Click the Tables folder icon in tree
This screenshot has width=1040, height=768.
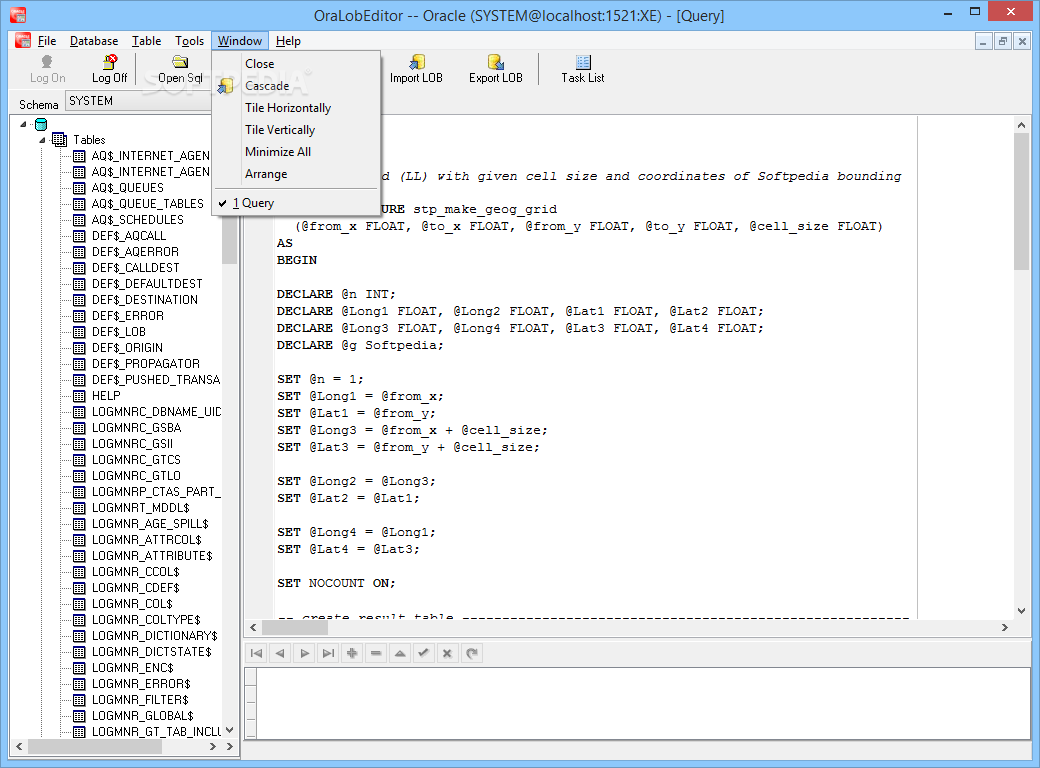click(59, 139)
